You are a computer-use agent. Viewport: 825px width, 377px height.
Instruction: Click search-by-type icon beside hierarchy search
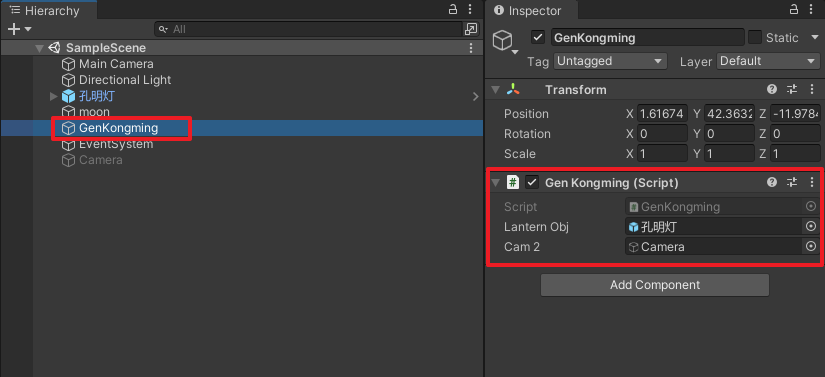470,29
